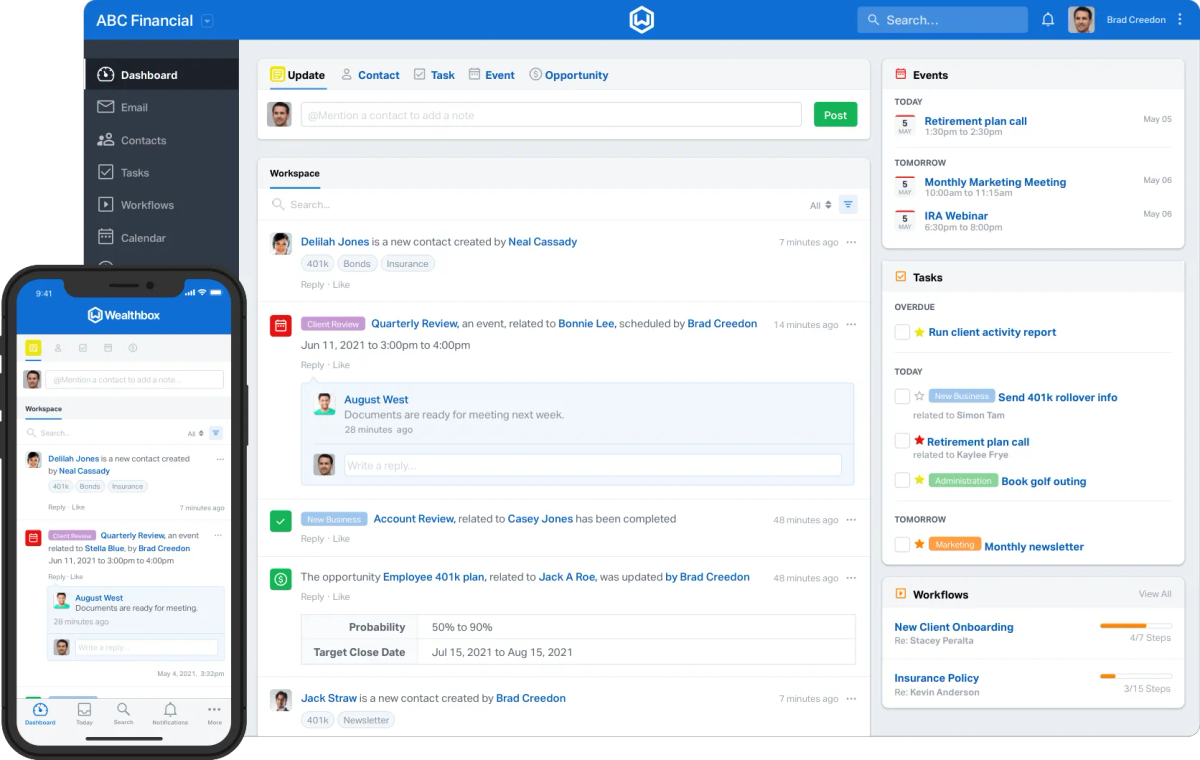The height and width of the screenshot is (760, 1200).
Task: Select the Task tab in composer
Action: [434, 75]
